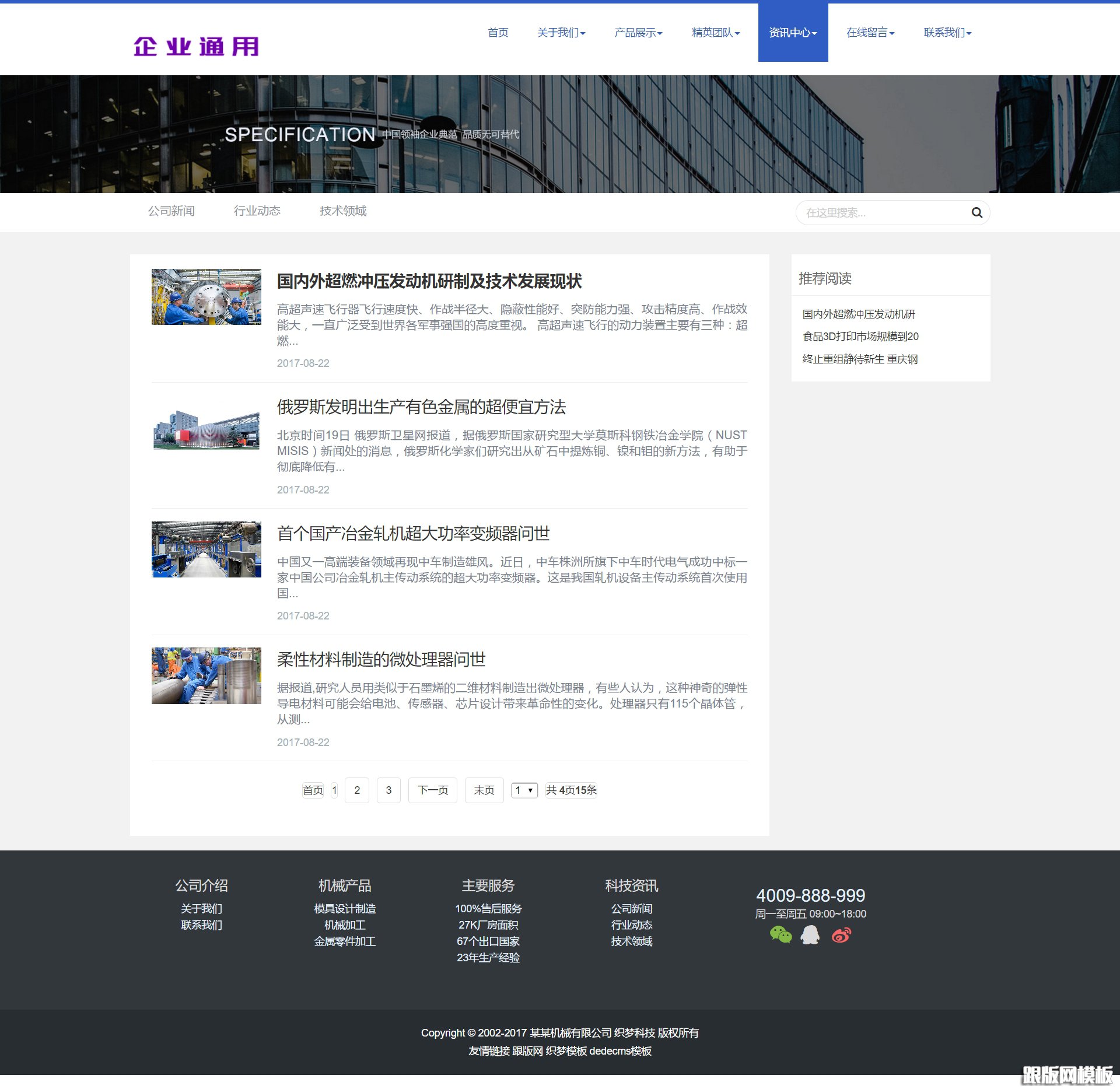The width and height of the screenshot is (1120, 1089).
Task: Switch to the 行业动态 category tab
Action: pyautogui.click(x=257, y=211)
